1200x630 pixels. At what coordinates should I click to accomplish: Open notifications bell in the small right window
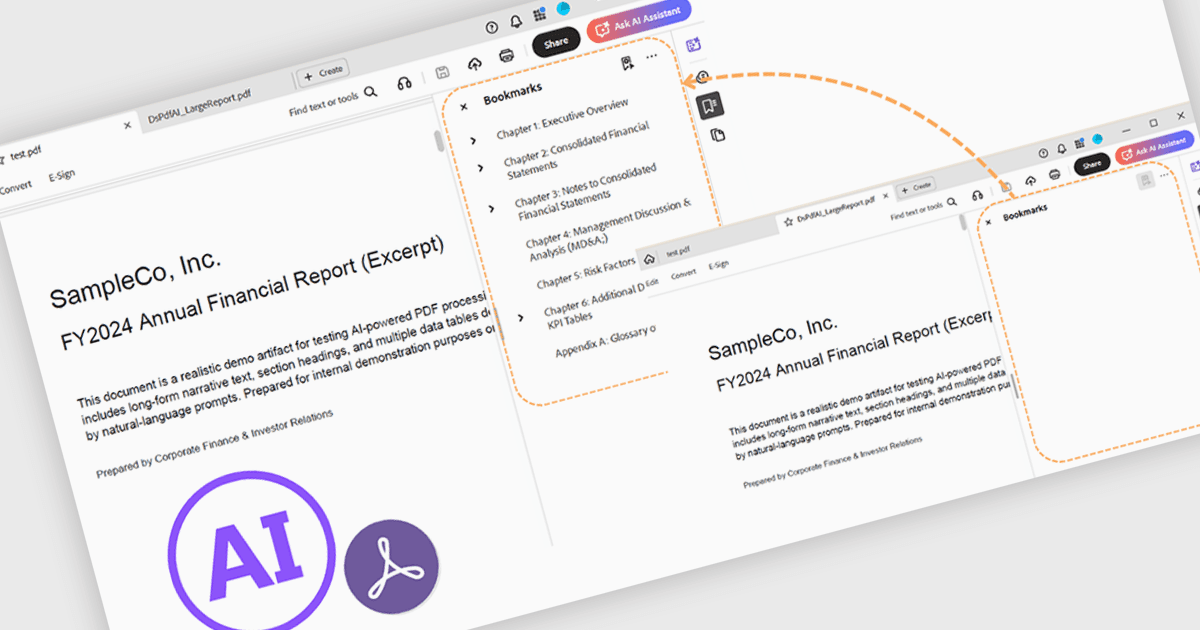[x=1062, y=148]
